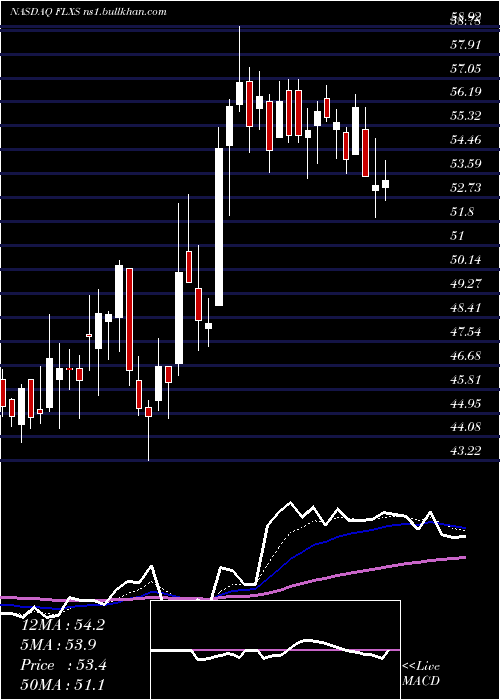Click the 57.91 price axis label
Screen dimensions: 500x700
pyautogui.click(x=466, y=44)
